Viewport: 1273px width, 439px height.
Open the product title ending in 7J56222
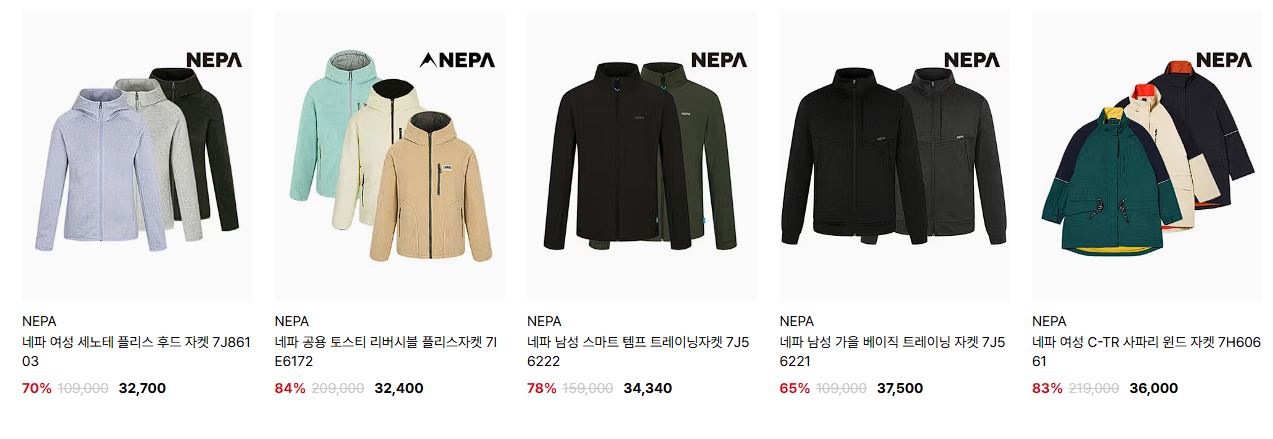(638, 351)
